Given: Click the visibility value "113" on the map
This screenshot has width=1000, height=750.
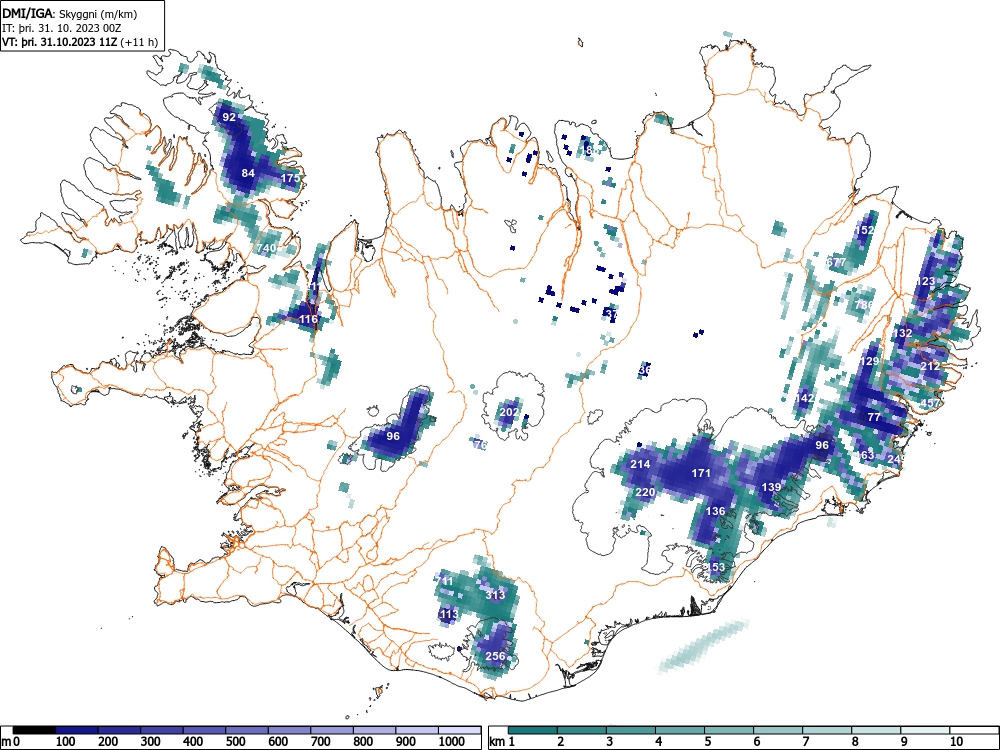Looking at the screenshot, I should pyautogui.click(x=448, y=614).
